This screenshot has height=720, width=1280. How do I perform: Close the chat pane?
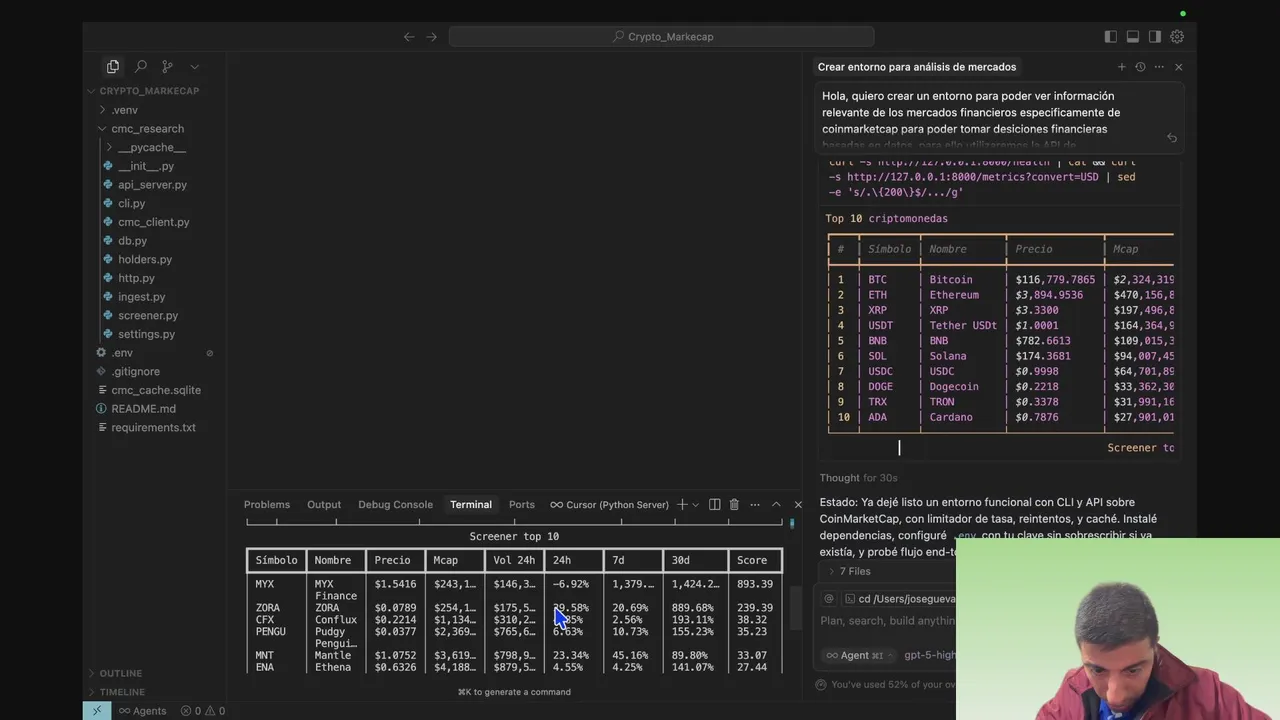tap(1178, 67)
